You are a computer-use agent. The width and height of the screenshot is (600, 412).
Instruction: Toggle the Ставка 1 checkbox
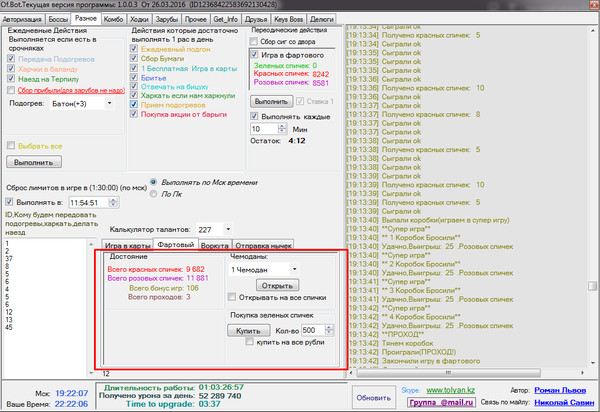pos(300,101)
